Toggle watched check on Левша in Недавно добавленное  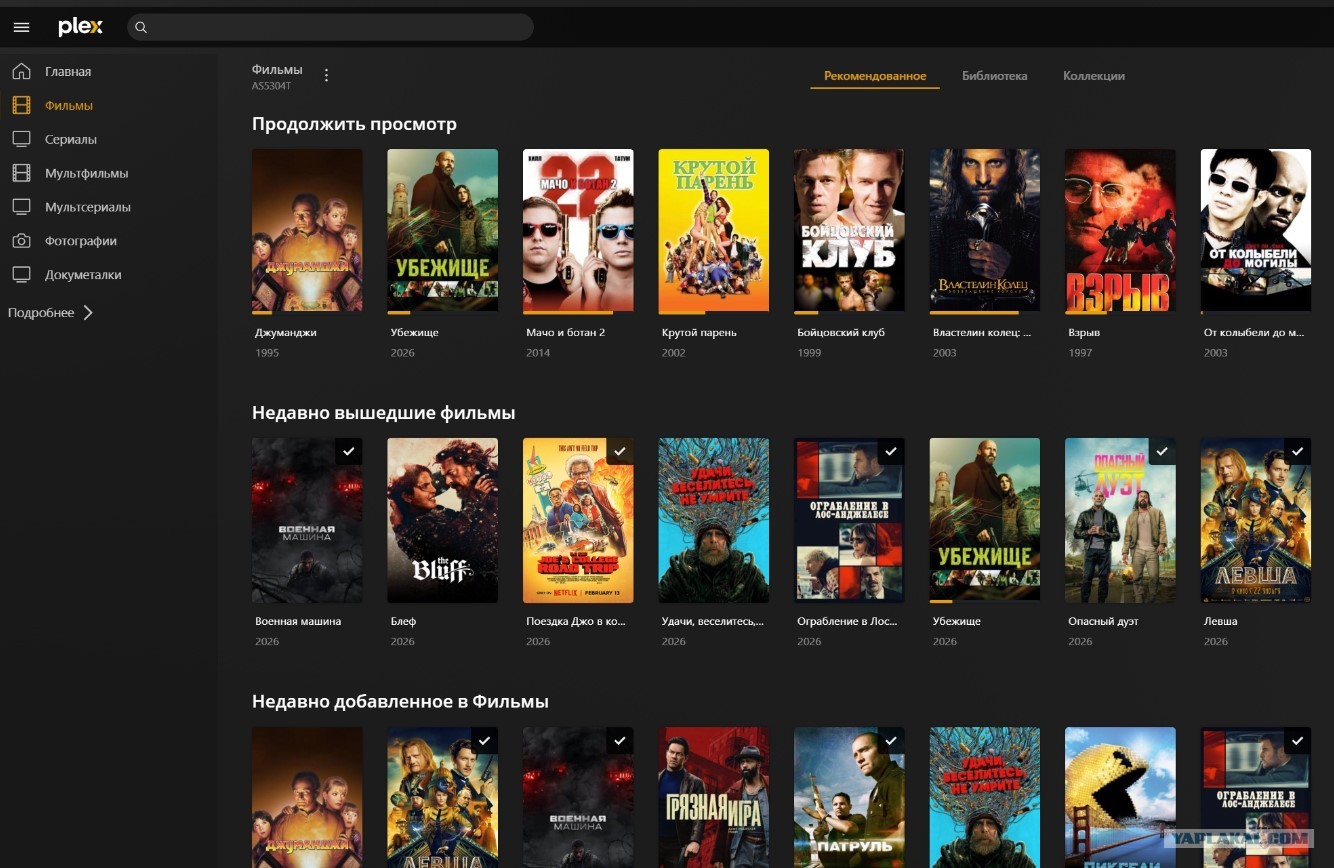tap(484, 740)
